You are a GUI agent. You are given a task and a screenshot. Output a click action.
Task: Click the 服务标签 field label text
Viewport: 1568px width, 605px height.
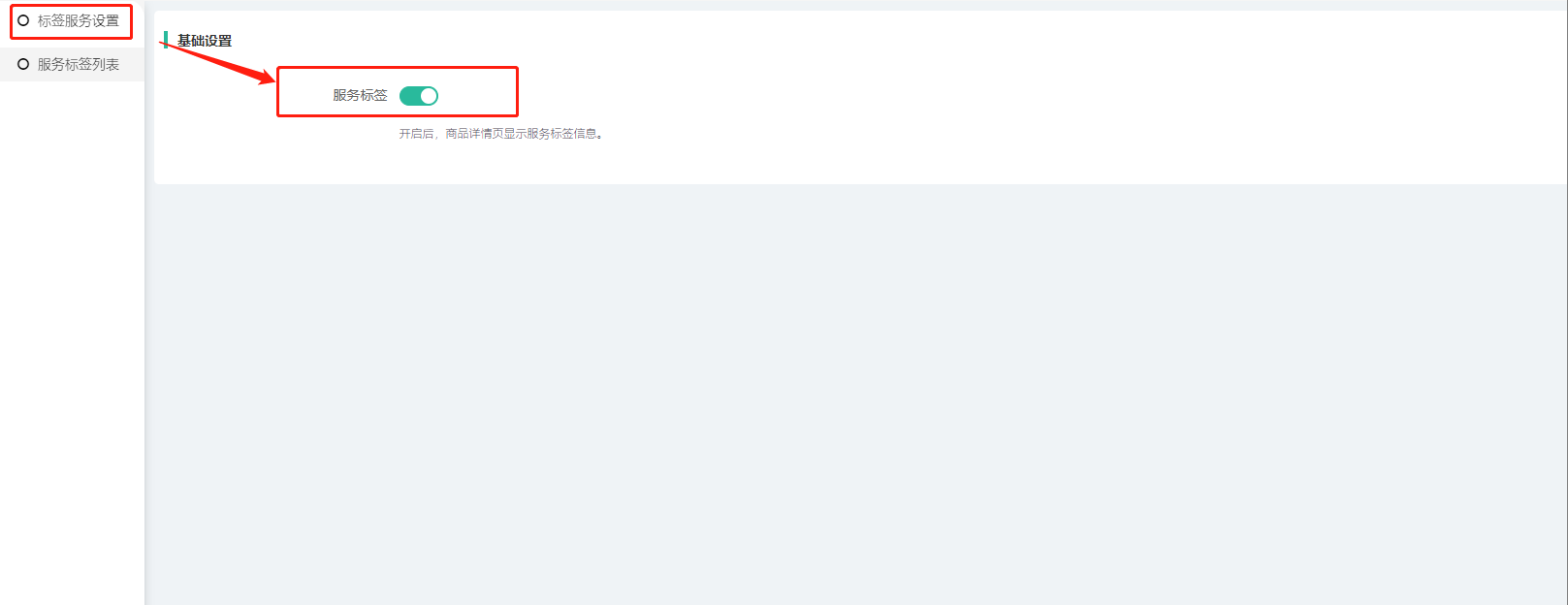[x=360, y=95]
